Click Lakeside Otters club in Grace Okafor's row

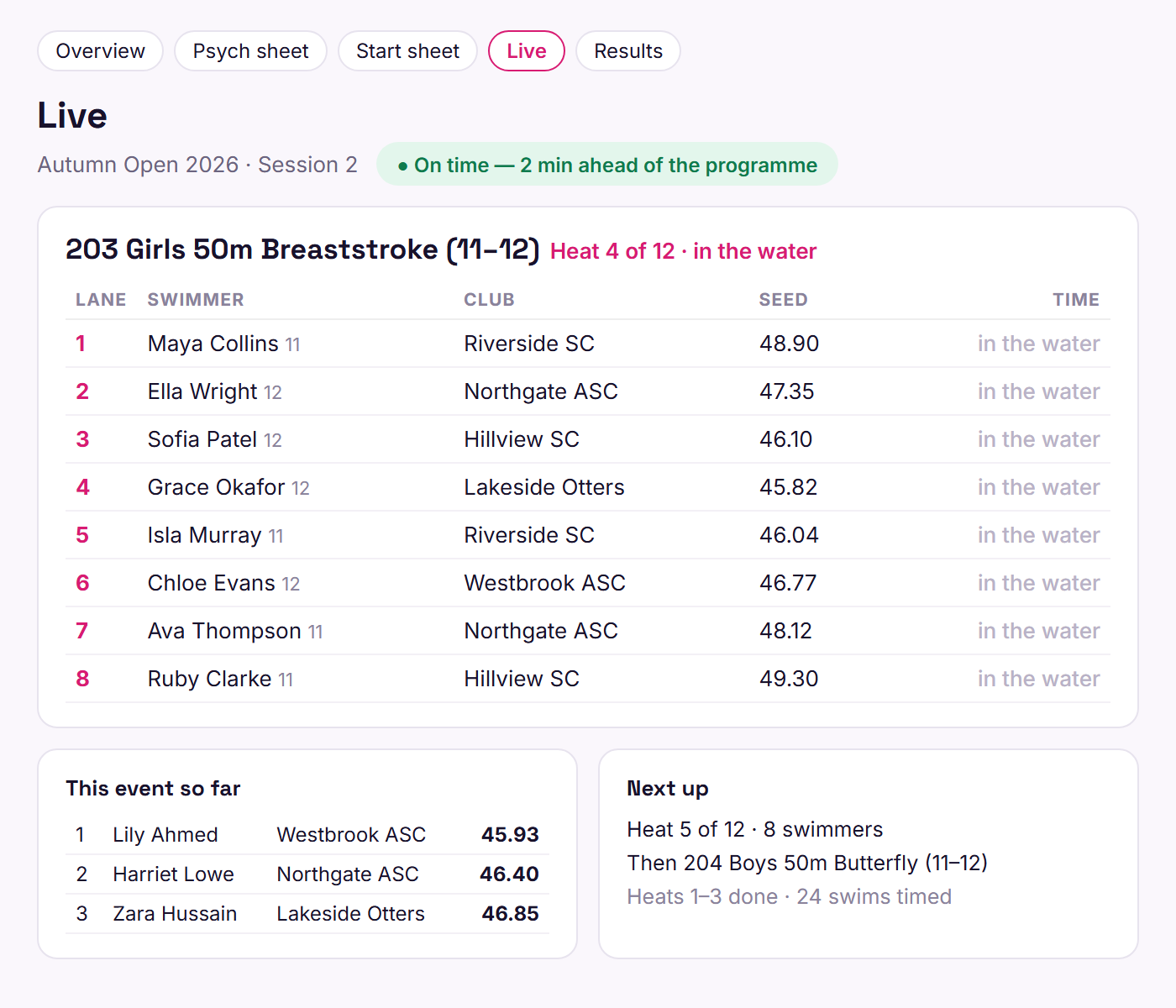(x=544, y=487)
